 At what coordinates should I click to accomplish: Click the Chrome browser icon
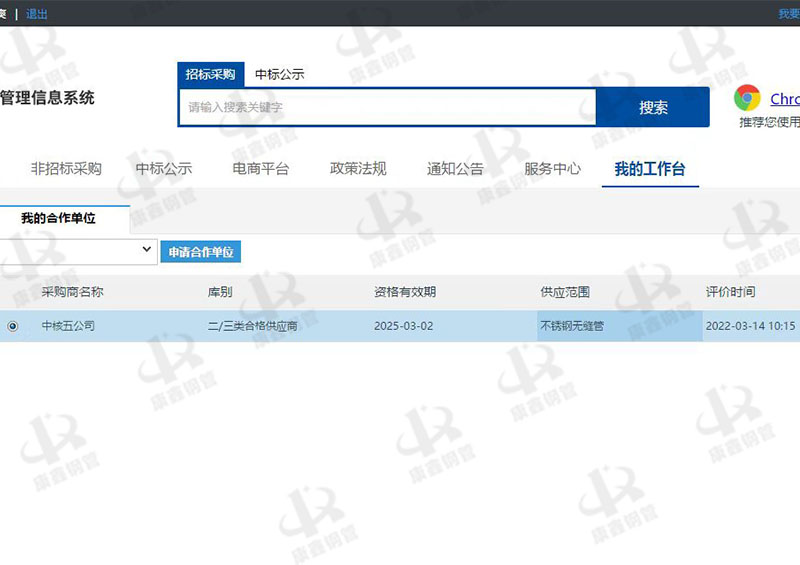tap(747, 98)
